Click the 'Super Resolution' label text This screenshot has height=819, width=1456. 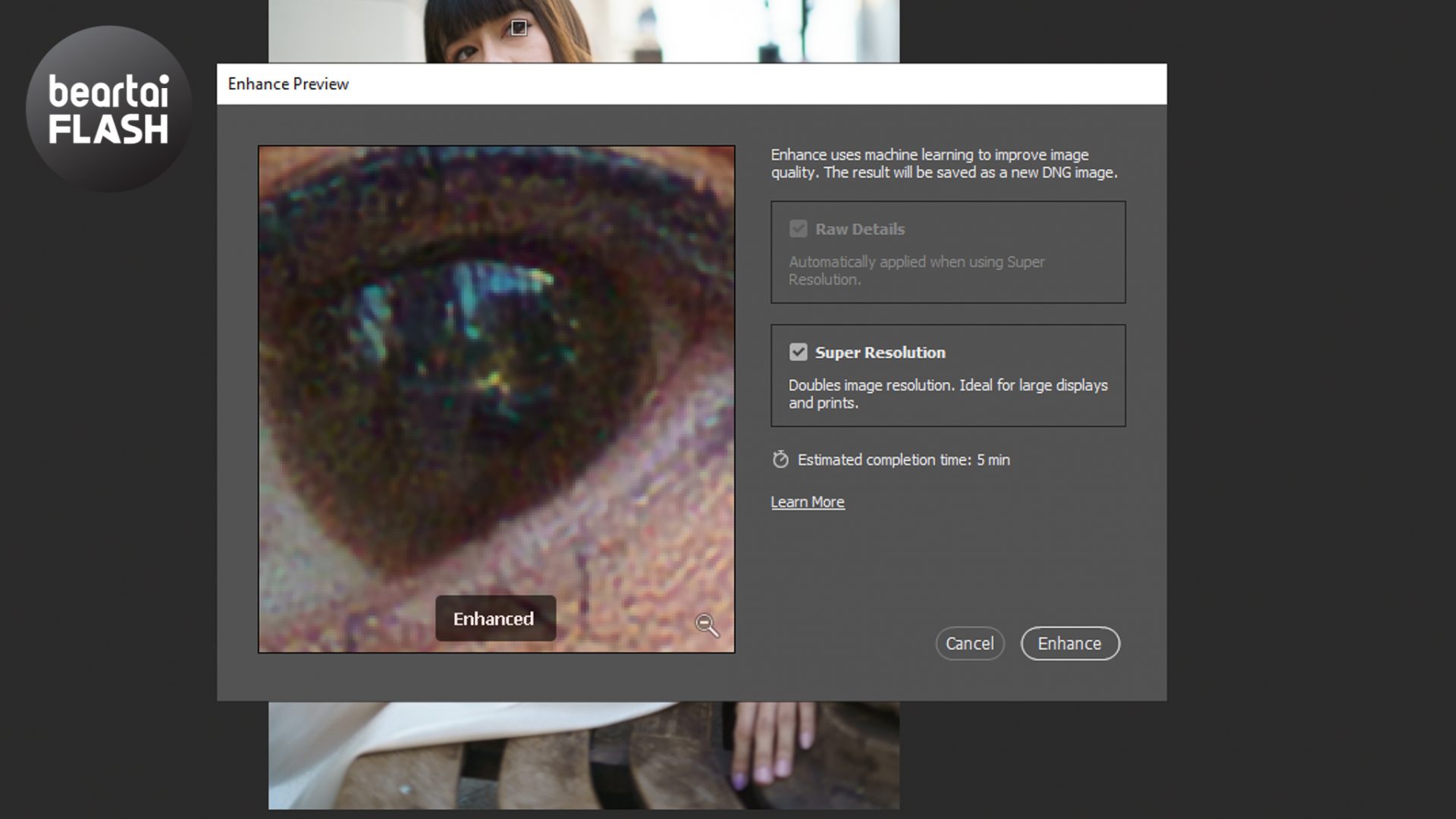click(x=880, y=353)
